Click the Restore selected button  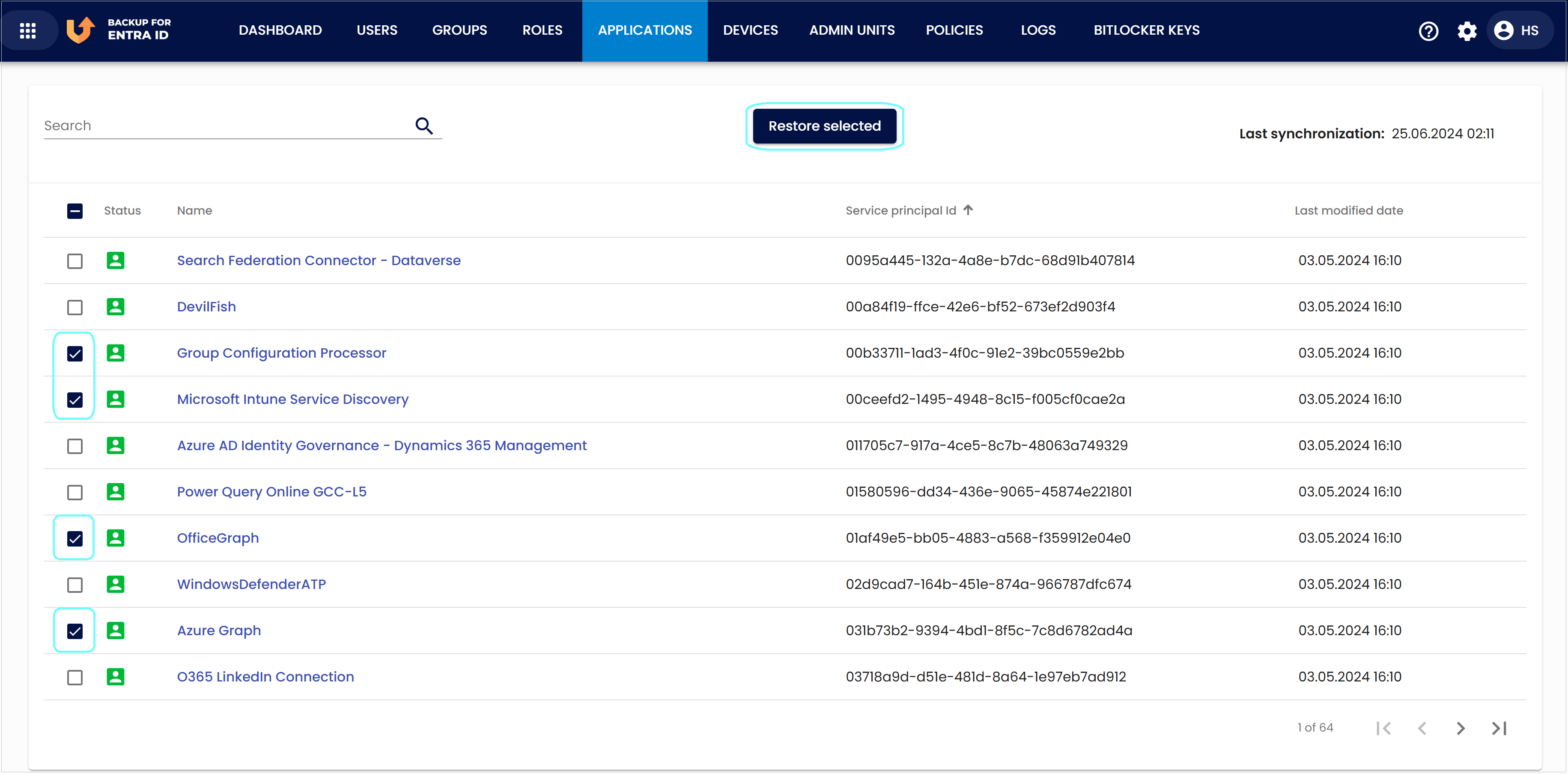click(x=824, y=126)
